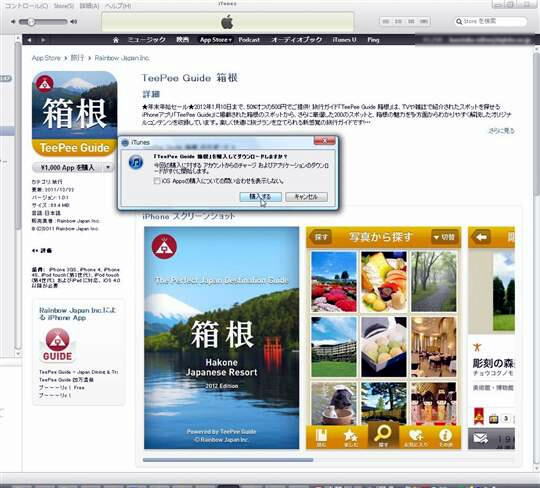Open the Rainbow Japan GUIDE app icon
540x488 pixels.
point(57,345)
